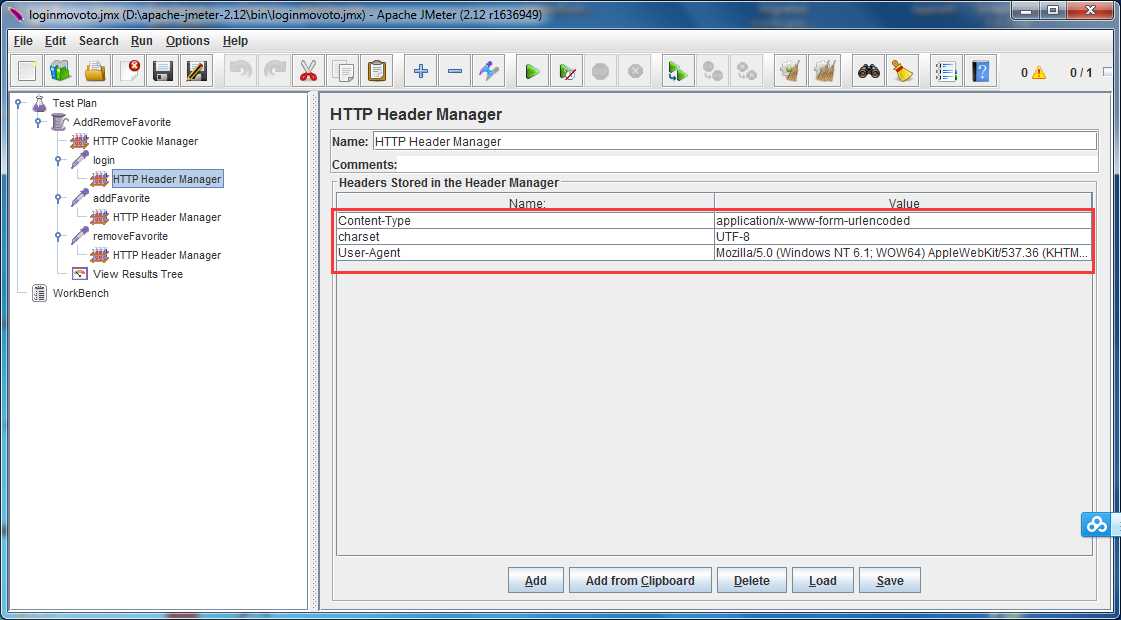Open the Edit menu

point(55,41)
